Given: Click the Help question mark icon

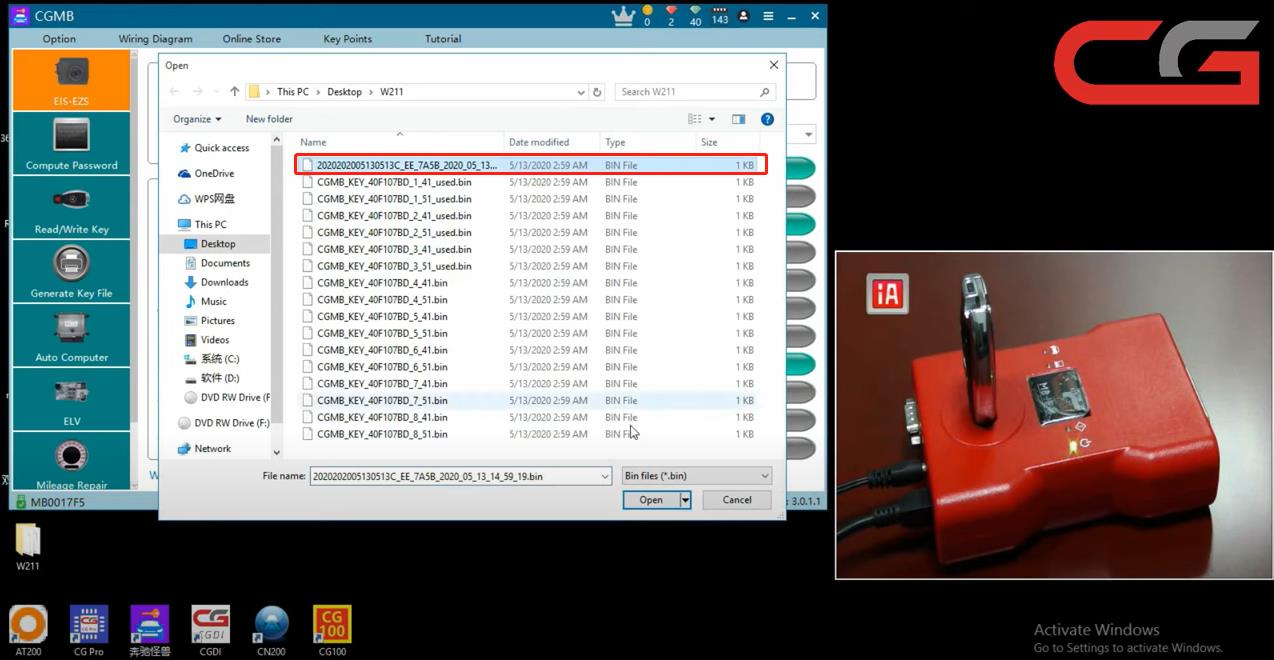Looking at the screenshot, I should point(767,119).
